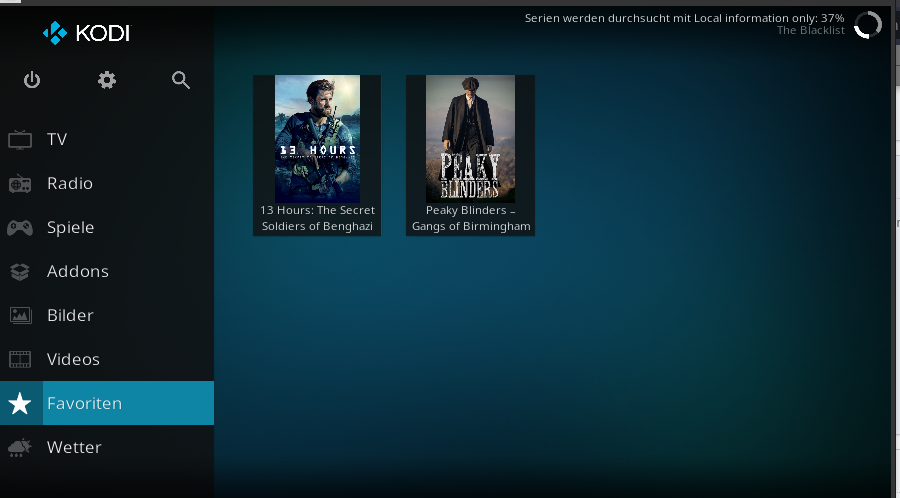Click the Kodi logo icon
Screen dimensions: 900x498
coord(55,33)
